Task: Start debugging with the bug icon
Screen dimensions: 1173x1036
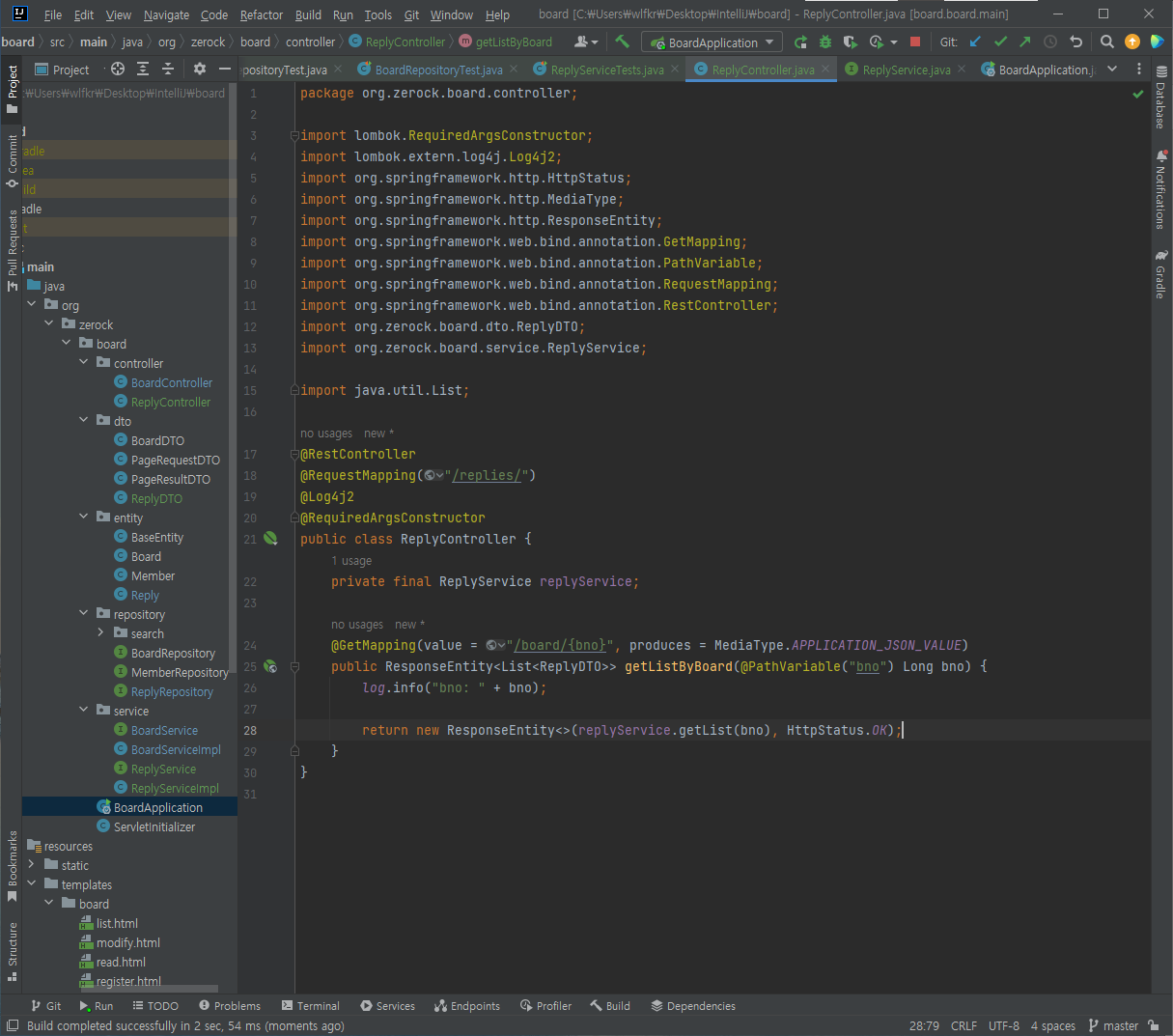Action: (x=824, y=42)
